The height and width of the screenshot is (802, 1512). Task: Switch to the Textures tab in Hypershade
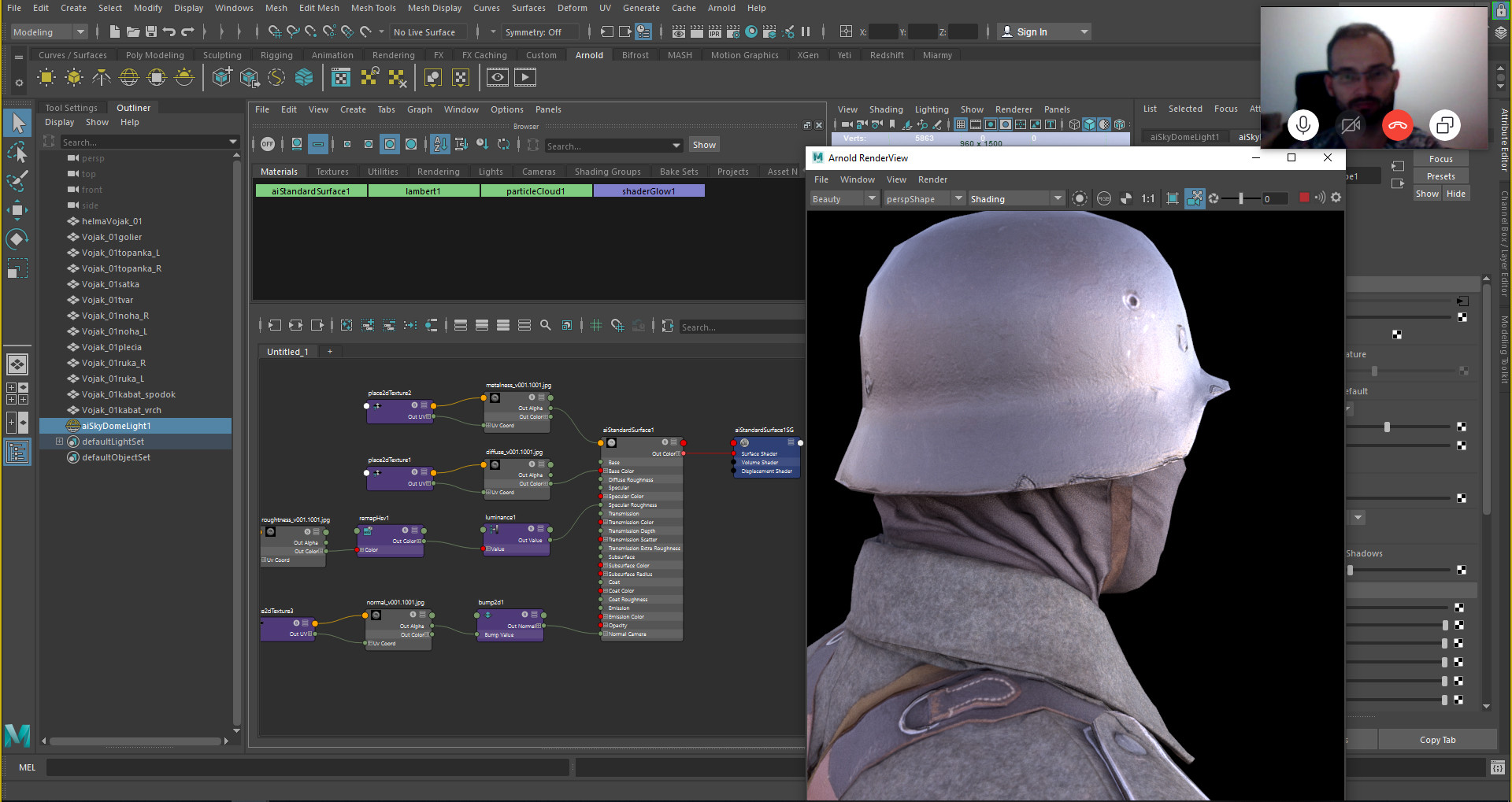click(332, 172)
